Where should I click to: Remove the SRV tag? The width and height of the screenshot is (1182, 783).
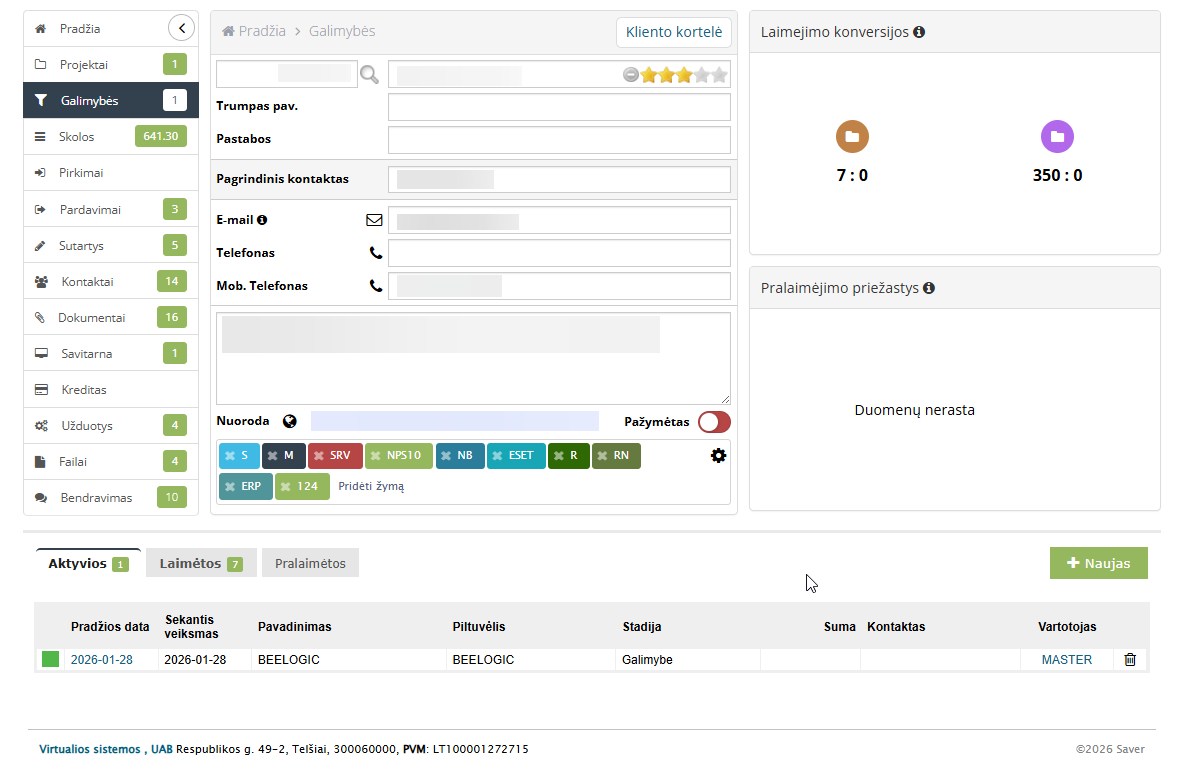318,456
